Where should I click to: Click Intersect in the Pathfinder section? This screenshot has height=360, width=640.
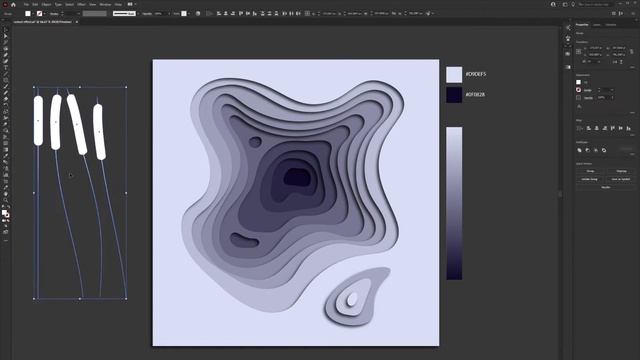[596, 150]
